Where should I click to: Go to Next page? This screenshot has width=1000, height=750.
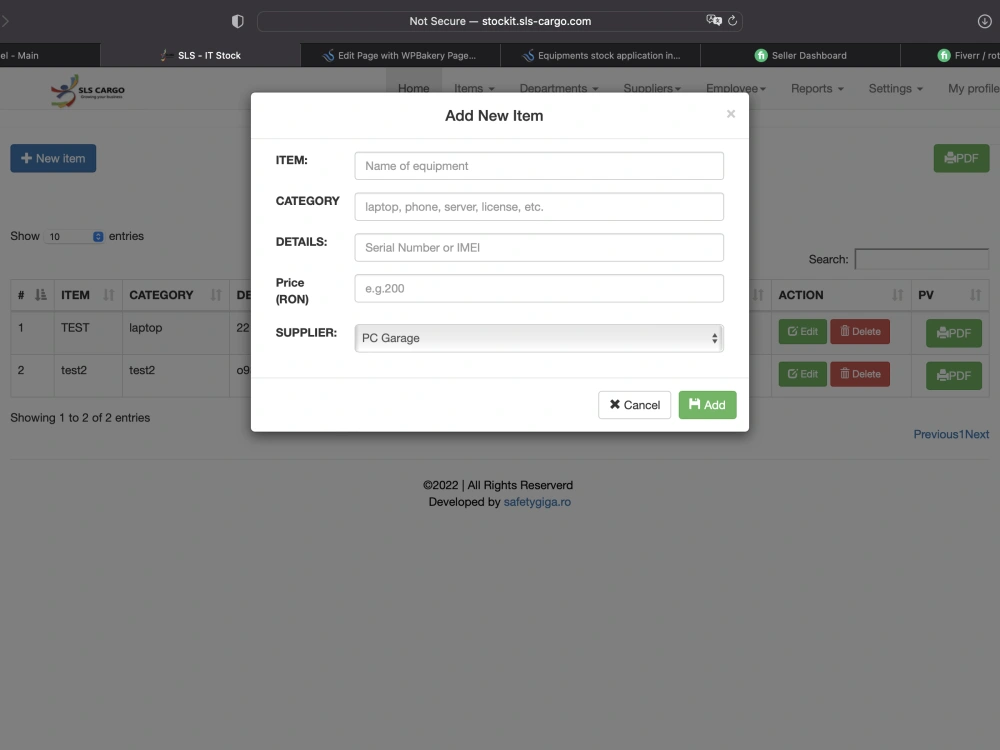point(977,434)
